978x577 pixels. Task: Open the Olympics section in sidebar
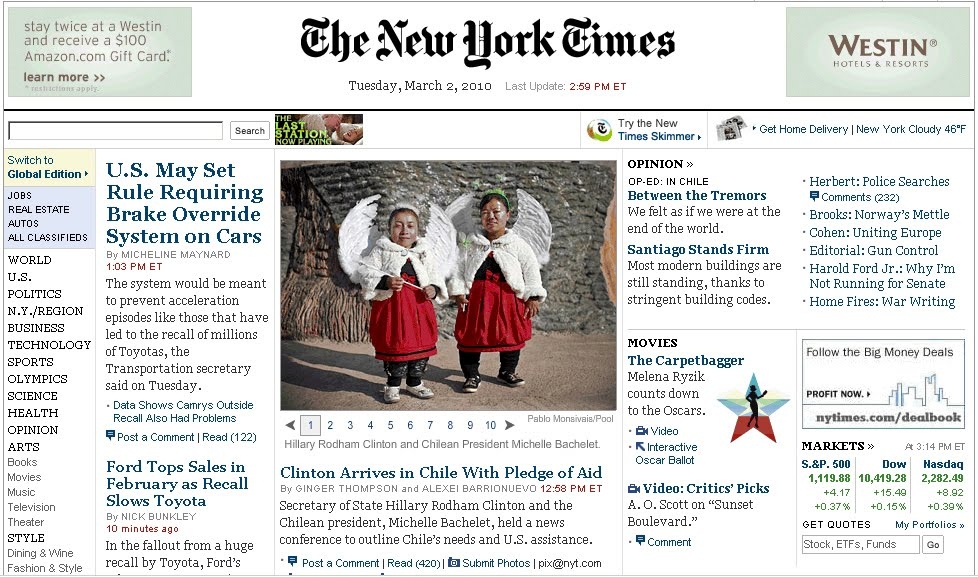[37, 379]
